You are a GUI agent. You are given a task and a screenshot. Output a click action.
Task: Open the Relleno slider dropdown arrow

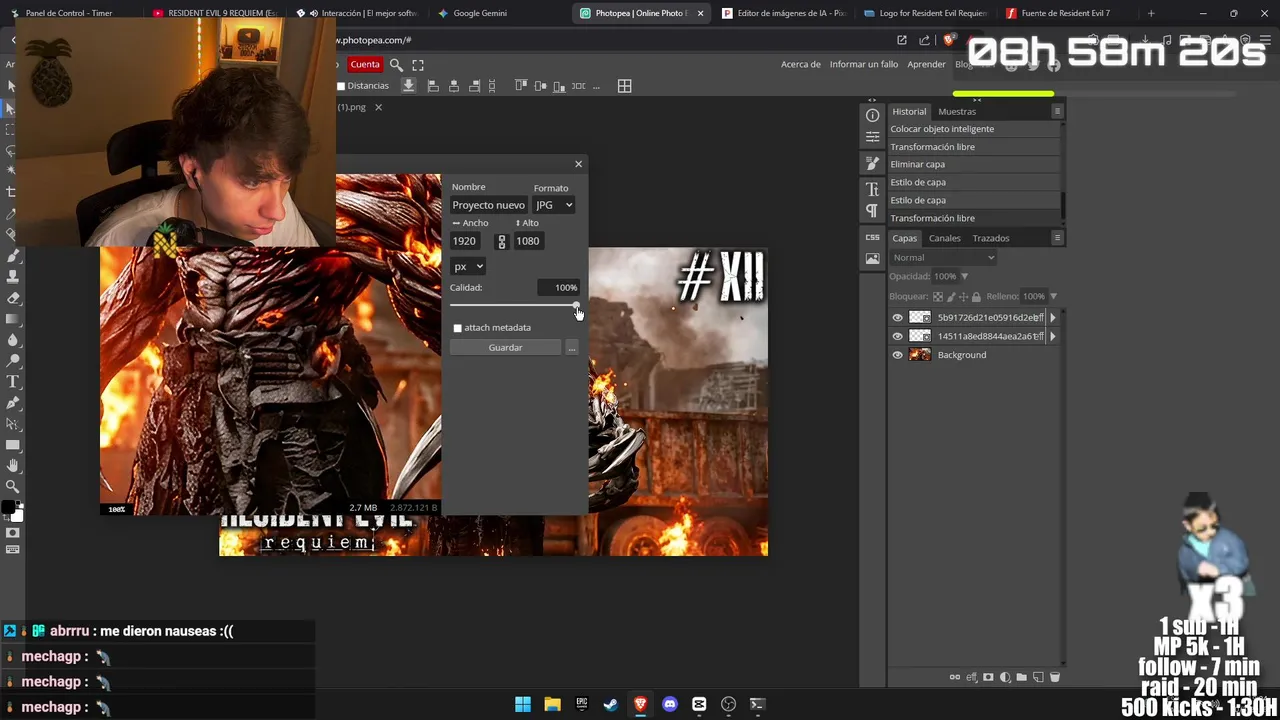(x=1053, y=296)
